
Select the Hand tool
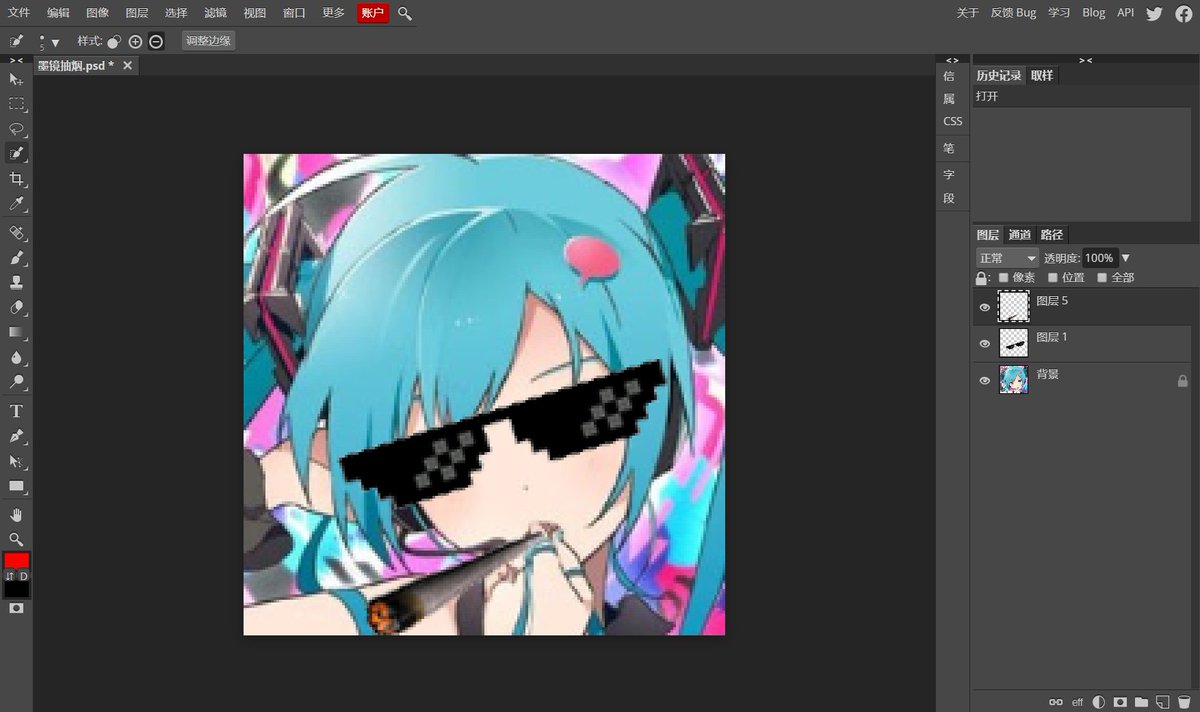click(x=16, y=515)
